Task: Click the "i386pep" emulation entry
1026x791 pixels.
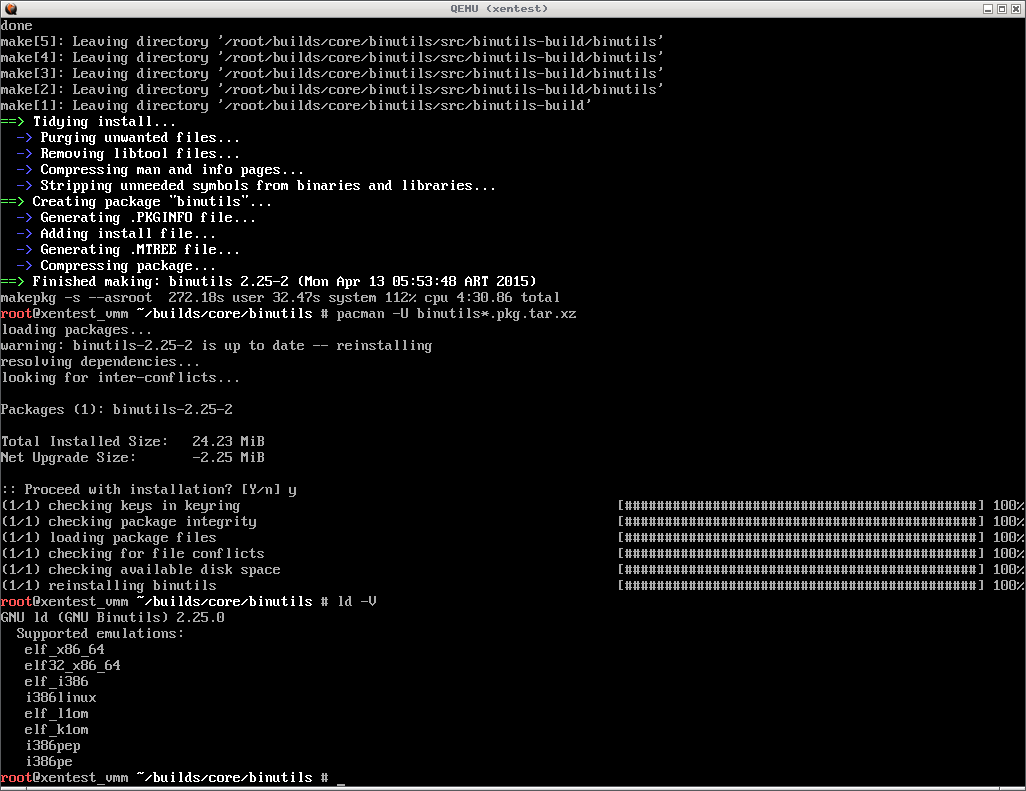Action: 56,746
